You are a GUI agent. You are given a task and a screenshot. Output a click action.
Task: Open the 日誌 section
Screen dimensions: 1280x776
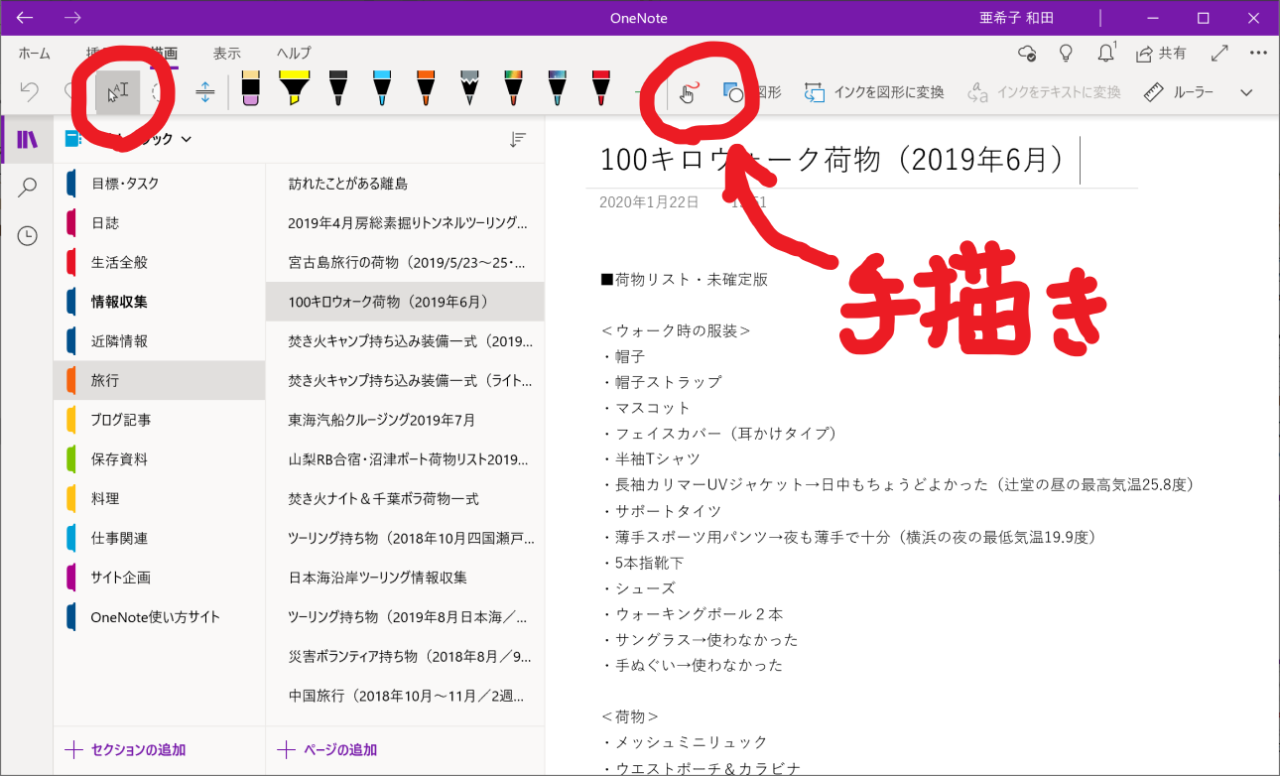(159, 223)
